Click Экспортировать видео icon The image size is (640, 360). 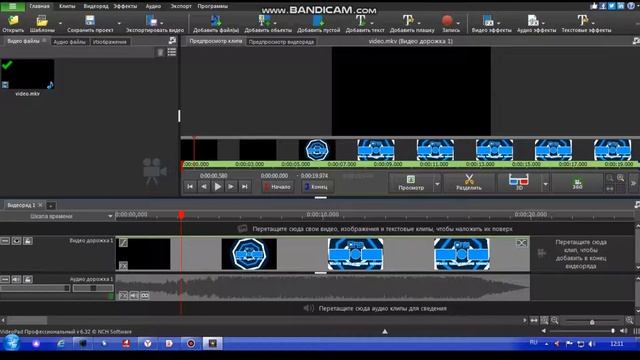(x=151, y=20)
